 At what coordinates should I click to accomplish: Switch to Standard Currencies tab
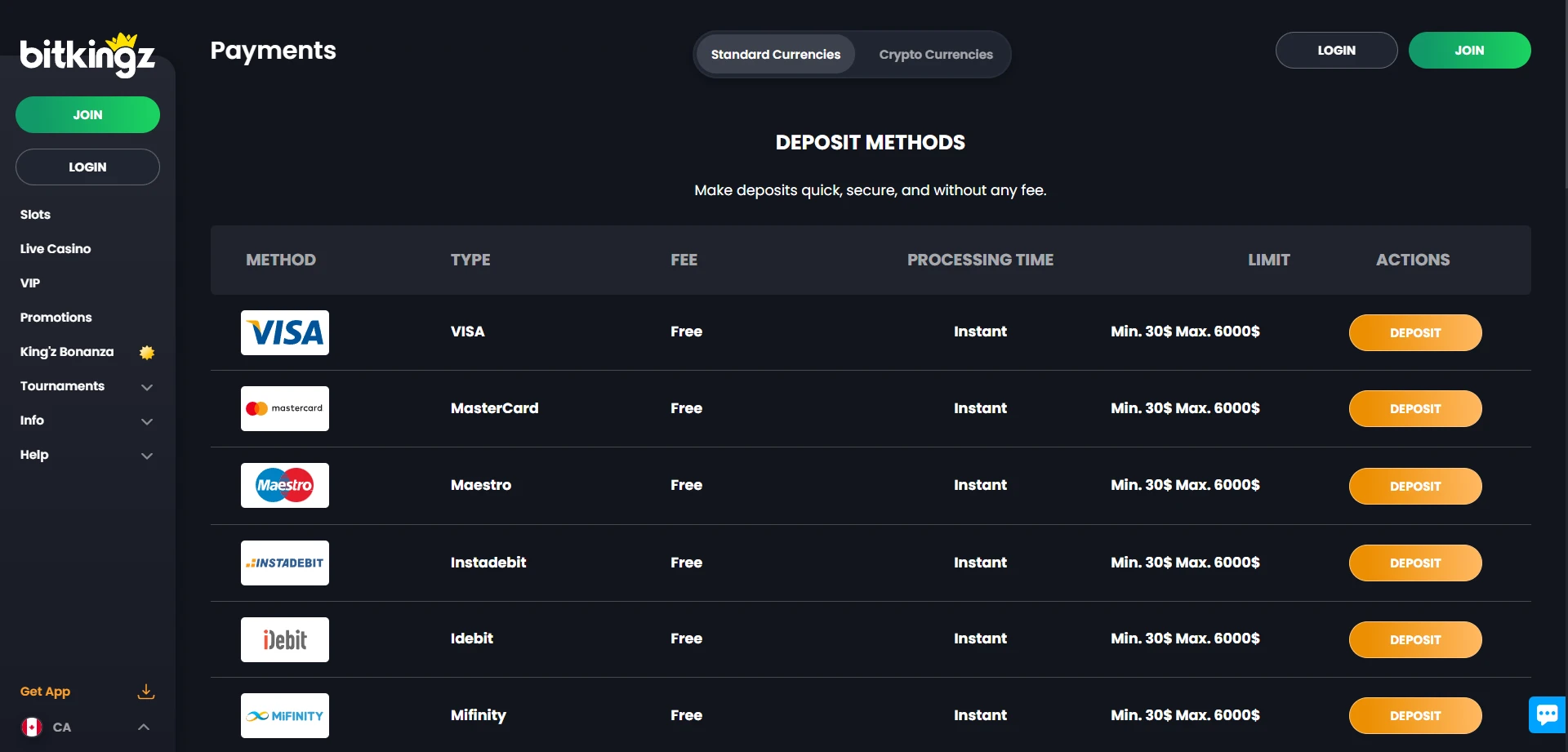point(775,55)
